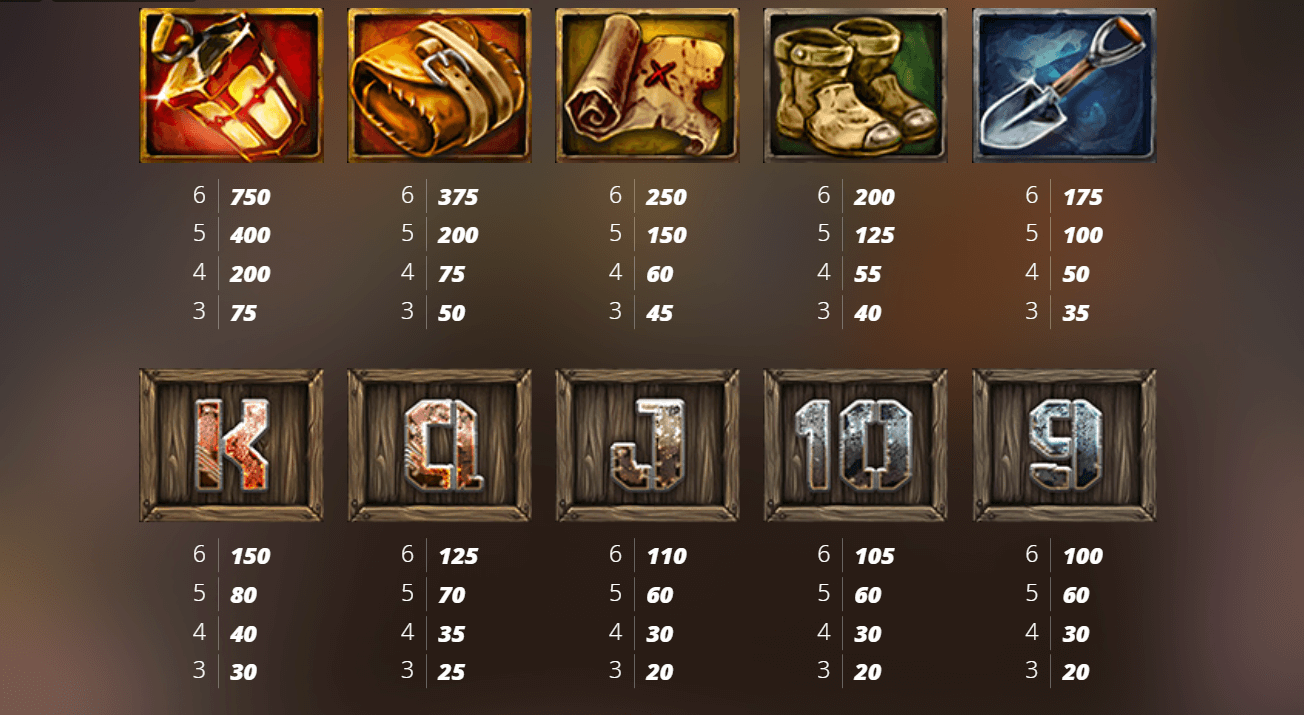
Task: Select the 250 payout under map
Action: point(666,197)
